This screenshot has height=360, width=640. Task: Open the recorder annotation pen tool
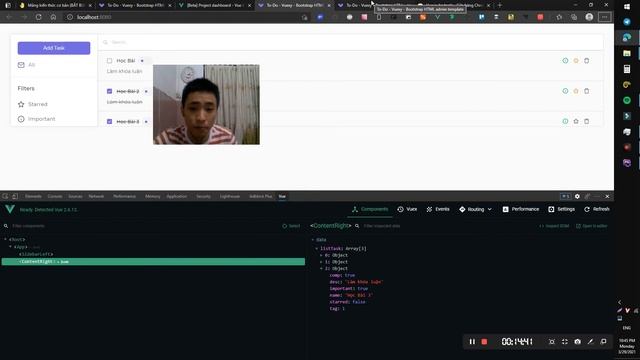pos(591,342)
